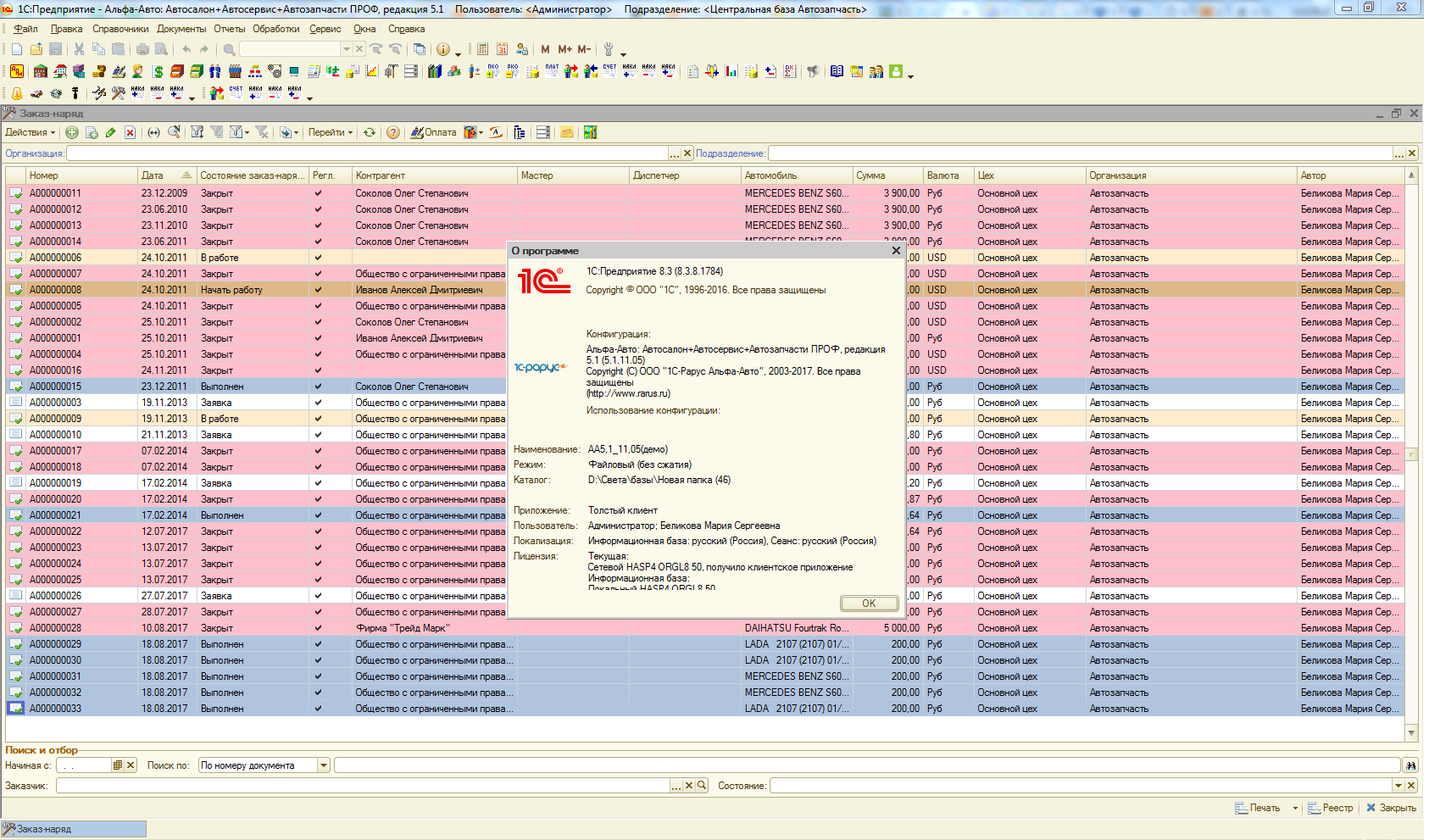Toggle Регл. checkmark for order A000000033
This screenshot has width=1429, height=840.
click(x=318, y=709)
